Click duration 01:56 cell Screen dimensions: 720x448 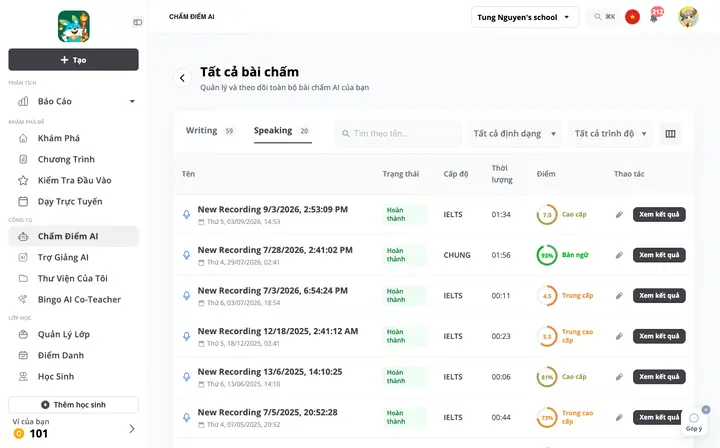[501, 255]
